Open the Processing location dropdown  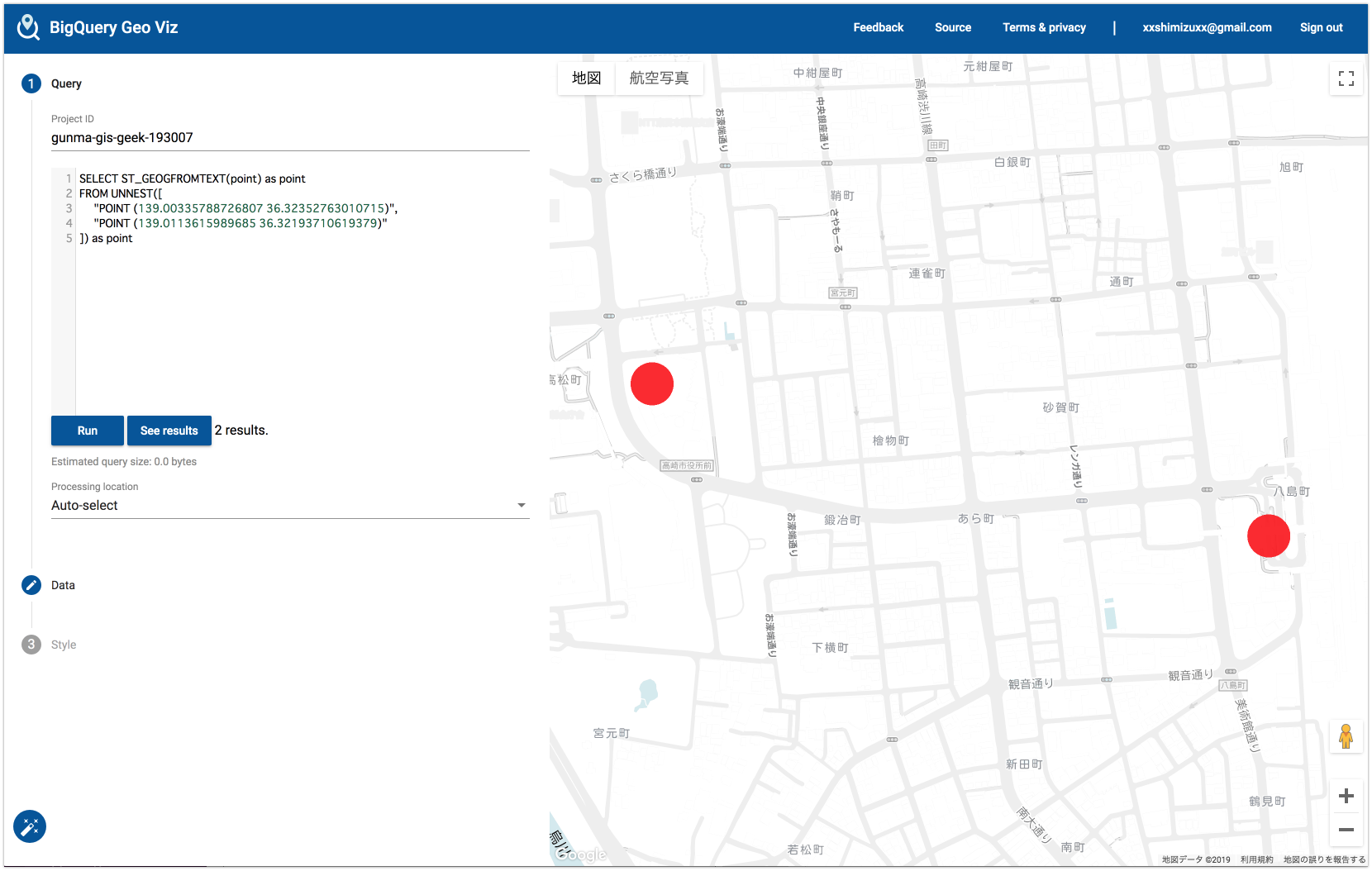pos(290,506)
